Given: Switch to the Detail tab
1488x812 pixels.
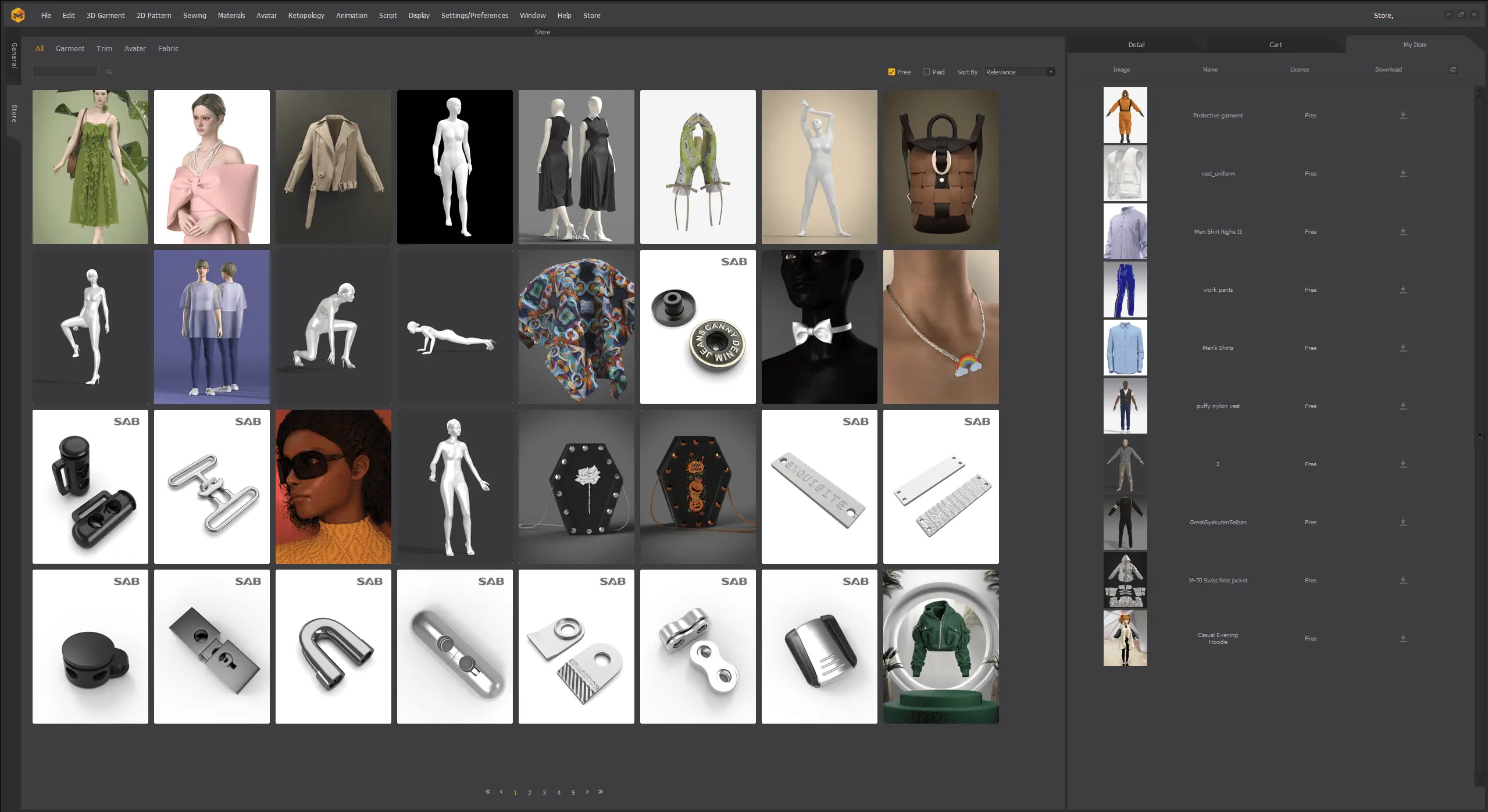Looking at the screenshot, I should click(1136, 45).
